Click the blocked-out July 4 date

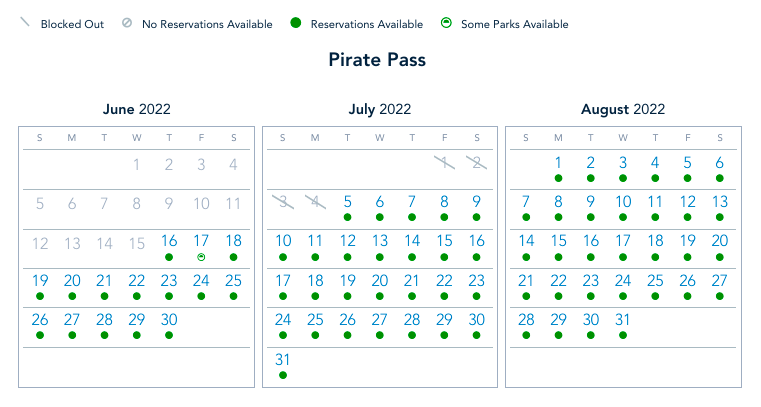pyautogui.click(x=315, y=202)
